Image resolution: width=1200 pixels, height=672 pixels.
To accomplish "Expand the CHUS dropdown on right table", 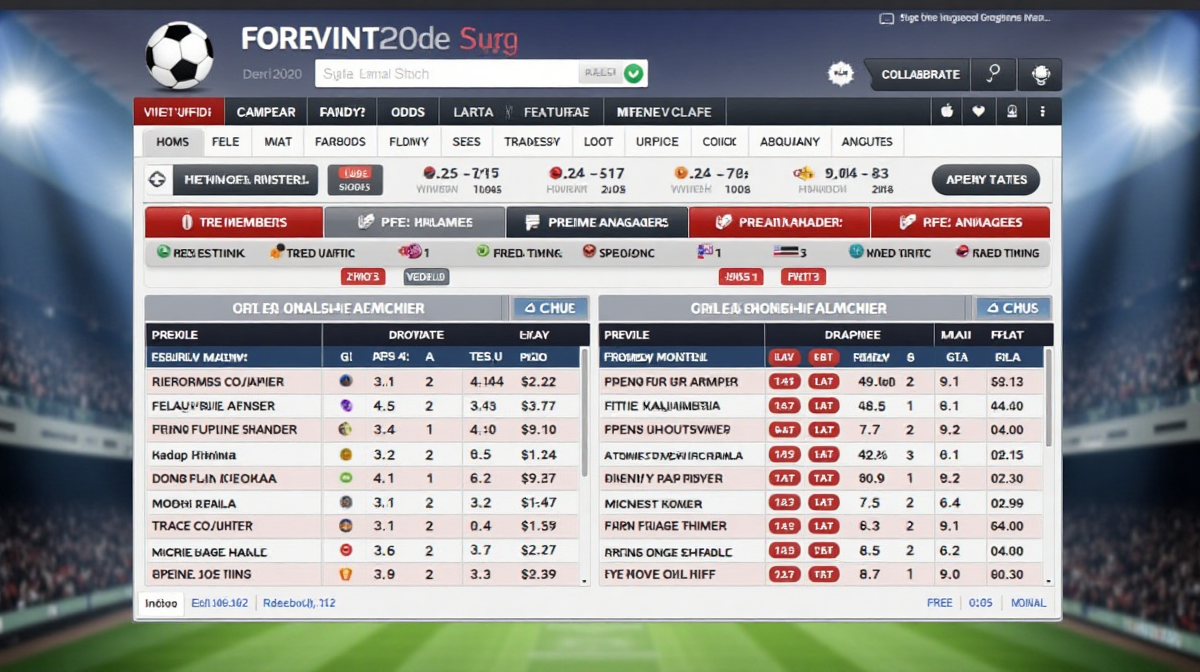I will click(x=1013, y=308).
